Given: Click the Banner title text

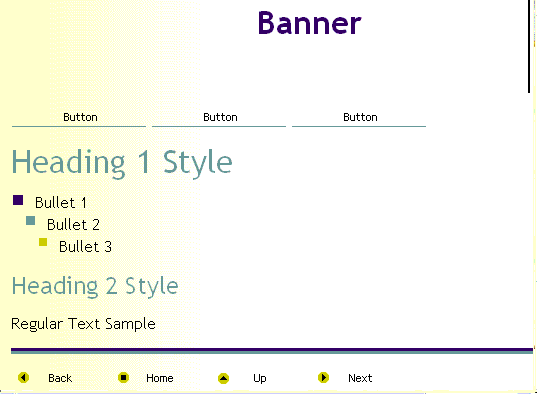Looking at the screenshot, I should pos(309,23).
